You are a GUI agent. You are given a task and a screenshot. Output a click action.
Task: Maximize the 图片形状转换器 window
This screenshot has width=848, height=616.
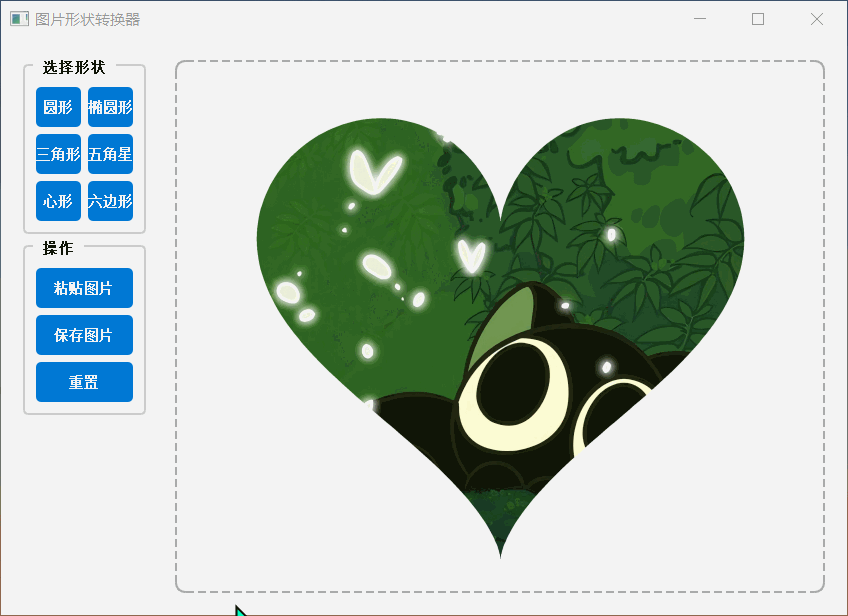pos(758,19)
